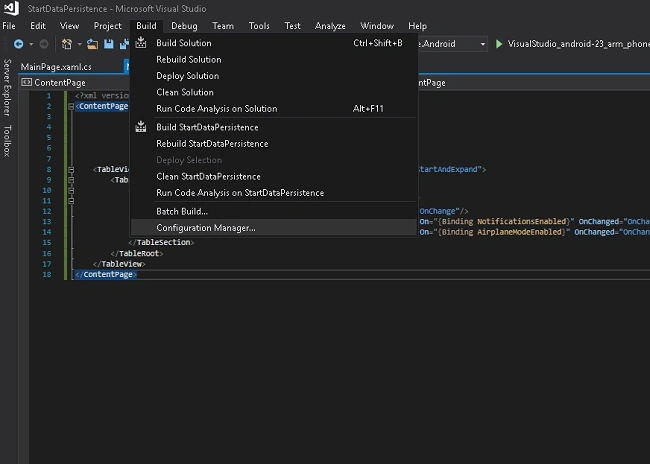Select Rebuild StartDataPersistence
The image size is (650, 464).
(x=274, y=143)
